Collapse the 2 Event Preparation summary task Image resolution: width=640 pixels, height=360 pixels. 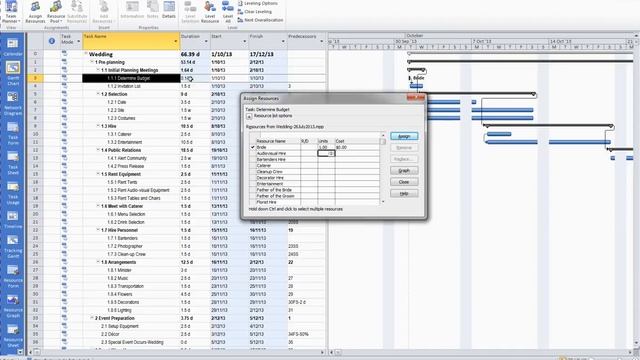coord(92,318)
